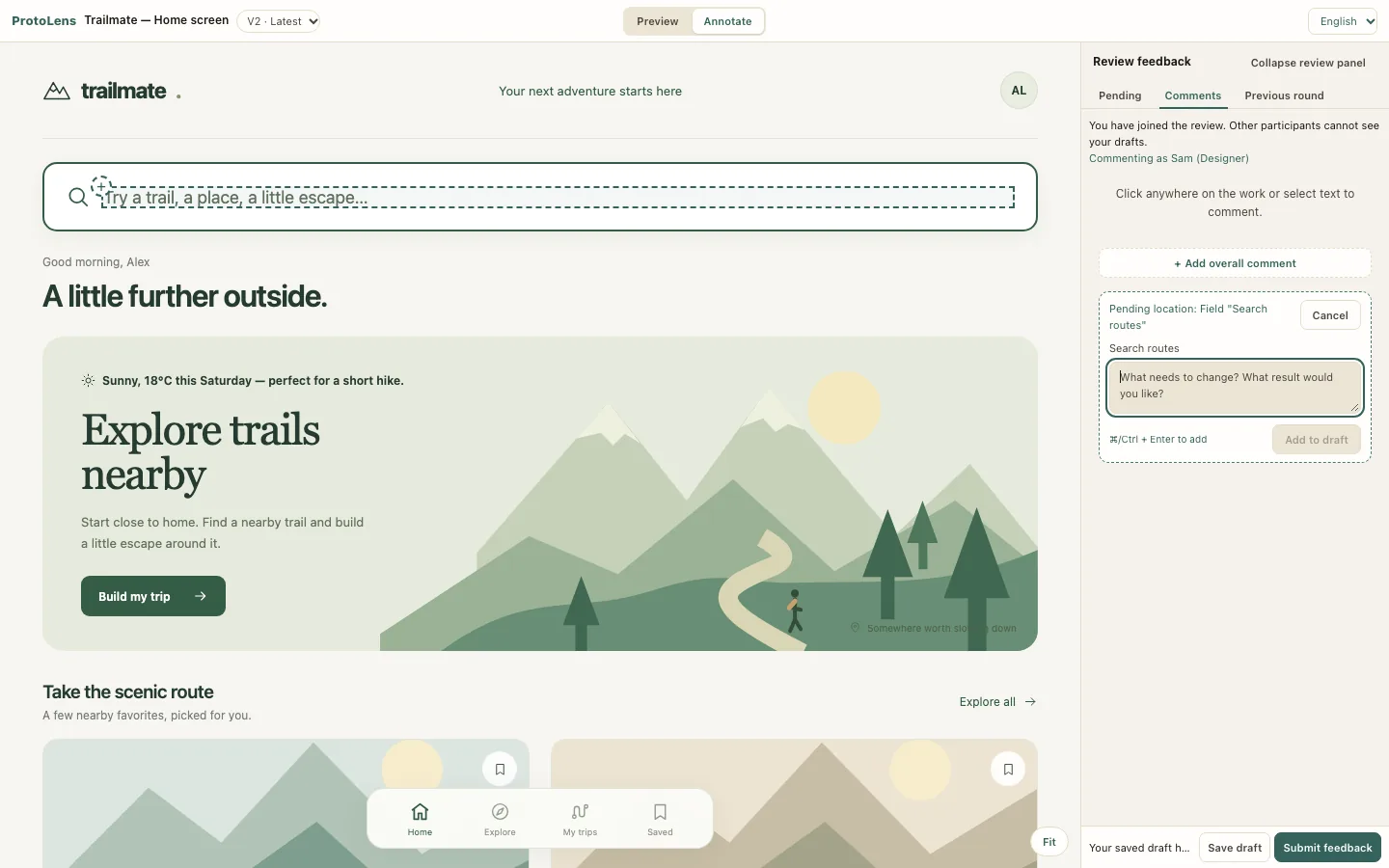This screenshot has height=868, width=1389.
Task: Open Saved bookmark icon in bottom nav
Action: [660, 811]
